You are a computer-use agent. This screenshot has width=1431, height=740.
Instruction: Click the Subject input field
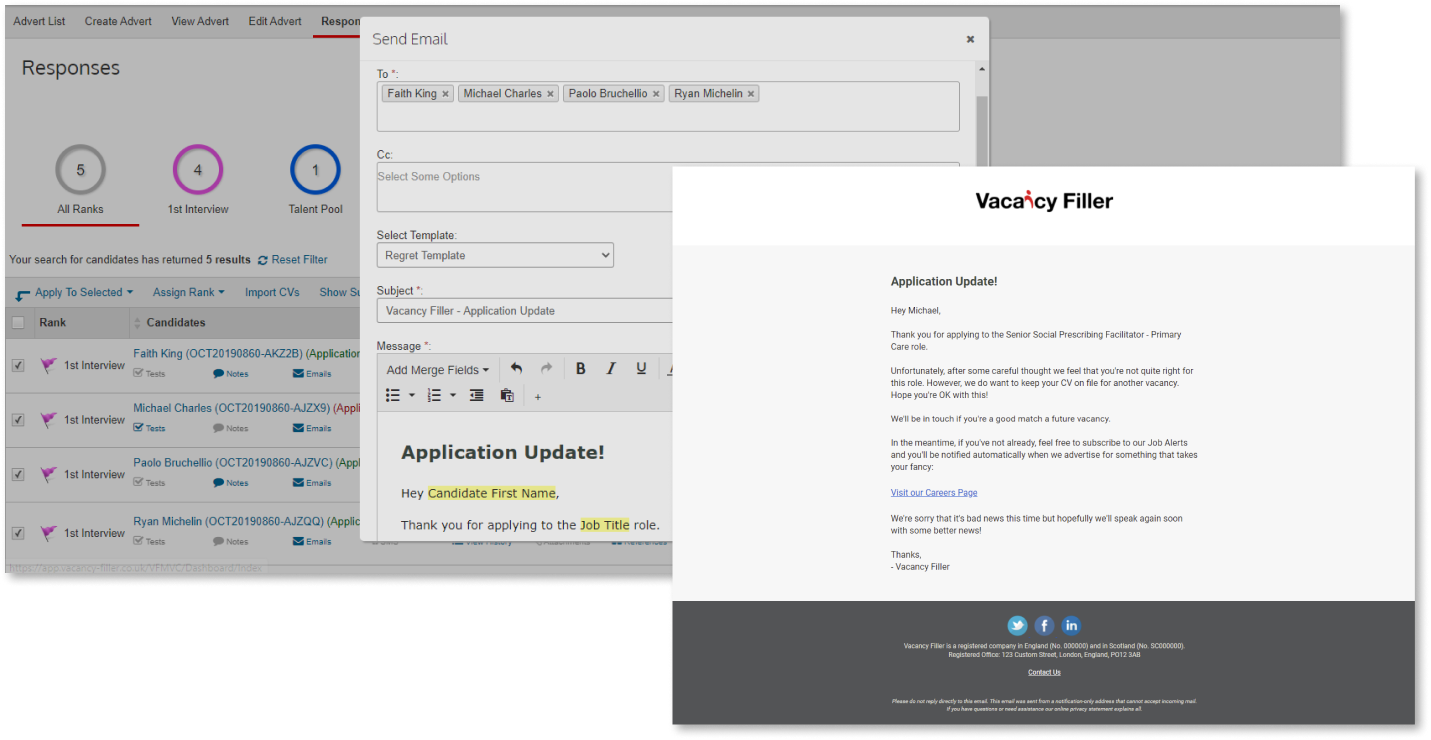(525, 311)
